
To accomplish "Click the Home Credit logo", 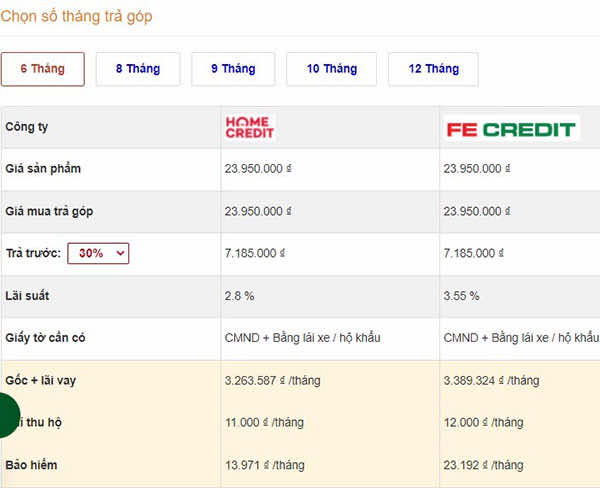I will pos(249,127).
